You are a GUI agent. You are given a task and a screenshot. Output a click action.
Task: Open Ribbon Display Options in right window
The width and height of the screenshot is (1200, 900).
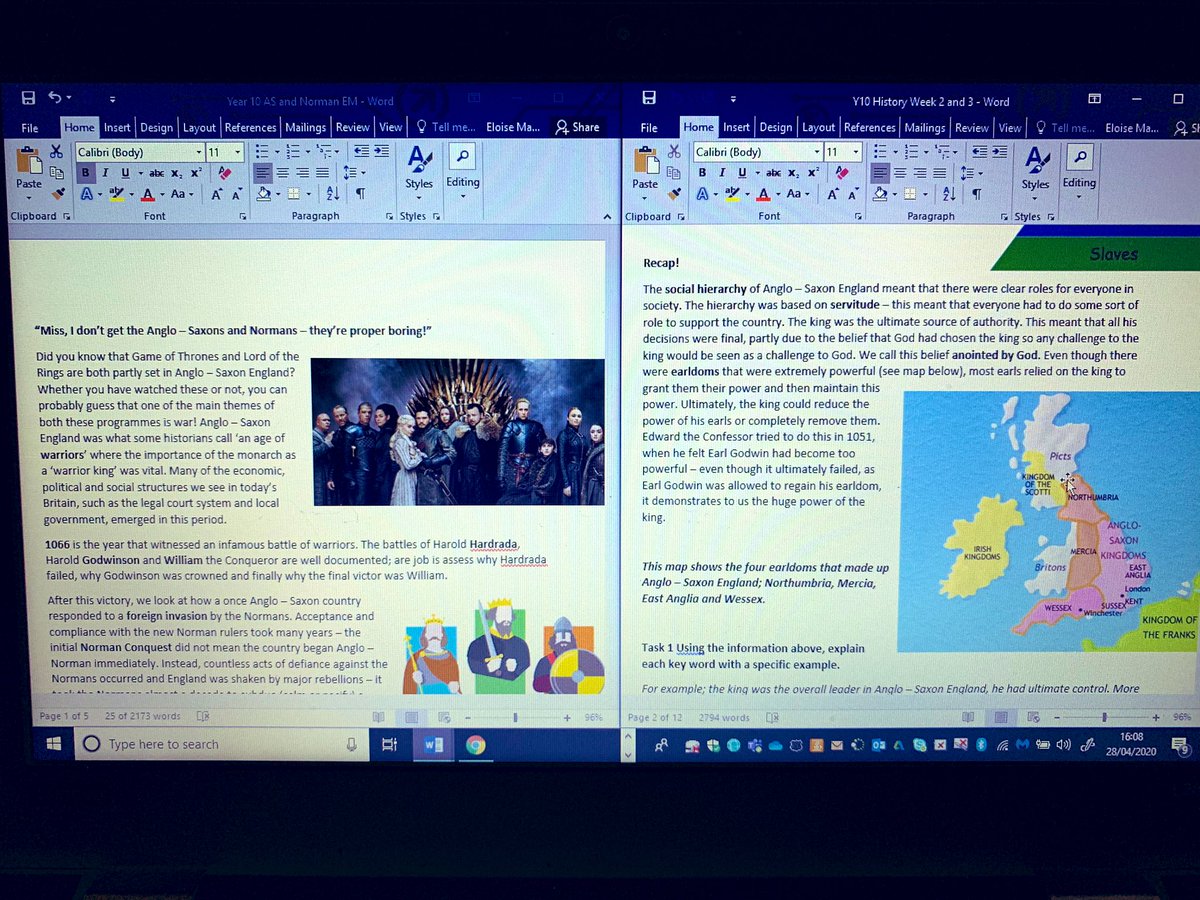point(1095,98)
